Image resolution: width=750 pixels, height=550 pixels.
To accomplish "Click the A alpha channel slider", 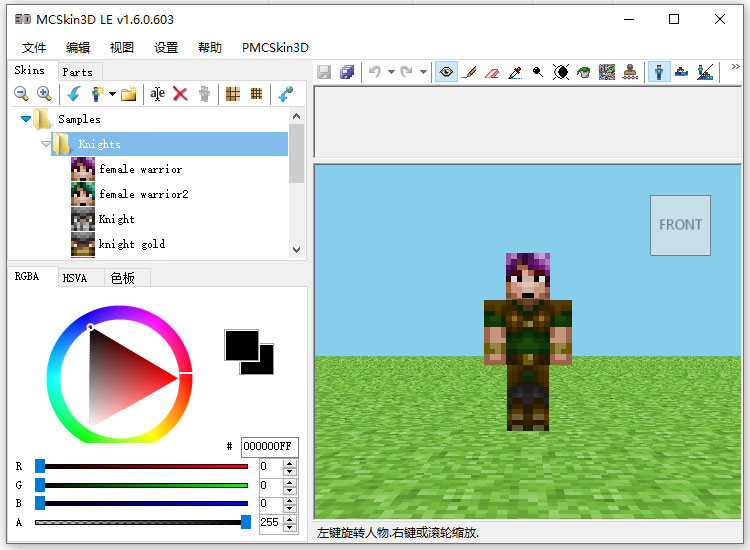I will point(143,522).
